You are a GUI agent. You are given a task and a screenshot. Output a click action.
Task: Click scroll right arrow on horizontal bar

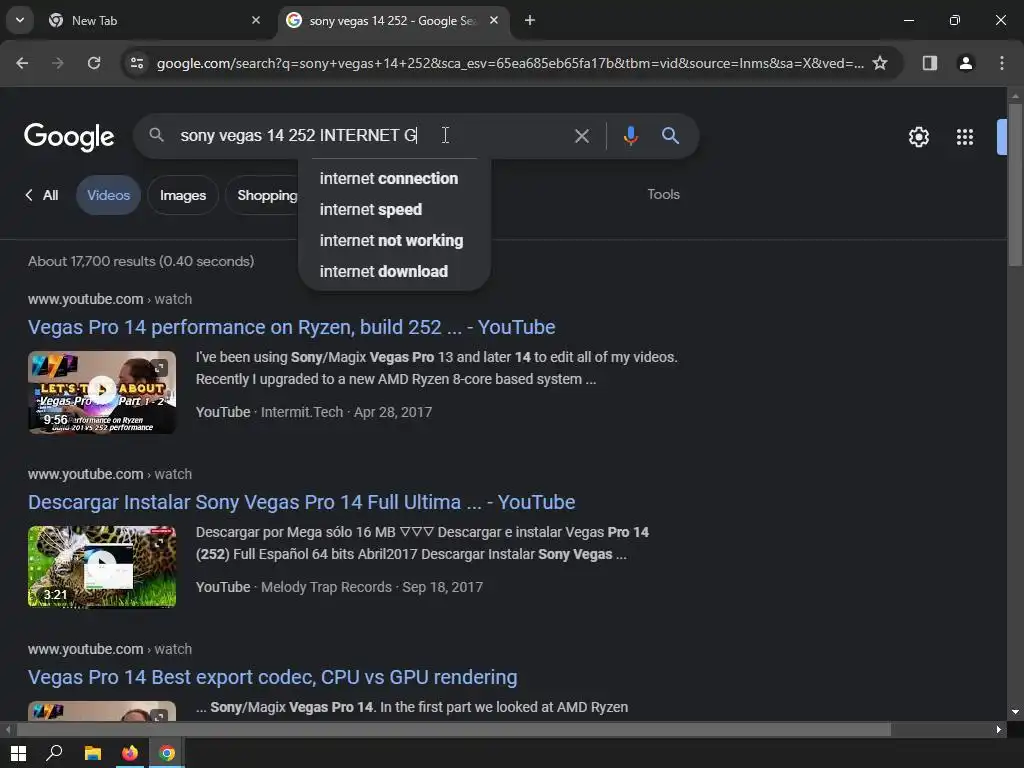coord(999,729)
